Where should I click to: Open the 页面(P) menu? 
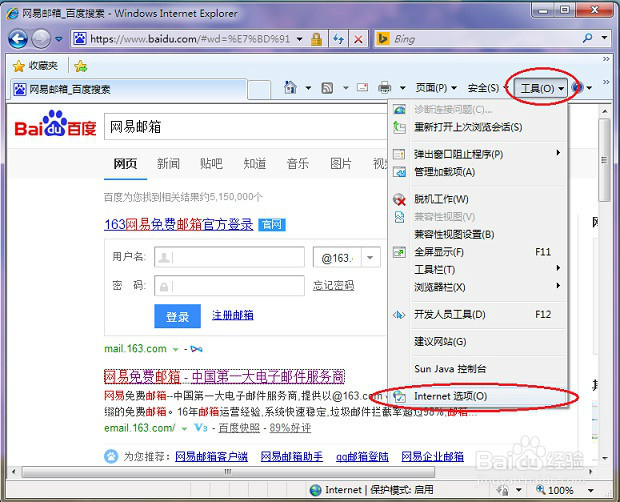pyautogui.click(x=436, y=88)
